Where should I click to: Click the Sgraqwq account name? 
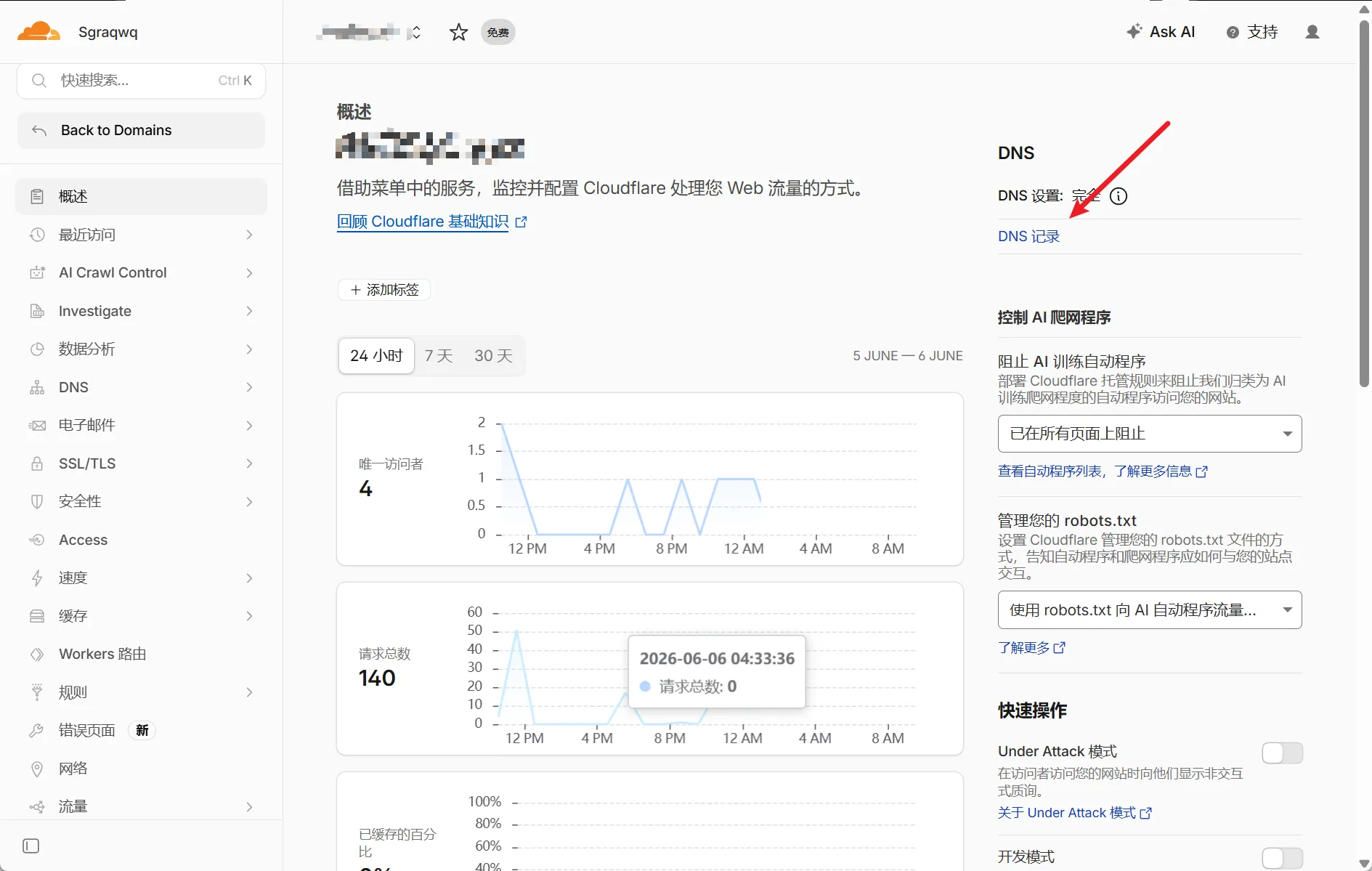pyautogui.click(x=108, y=32)
